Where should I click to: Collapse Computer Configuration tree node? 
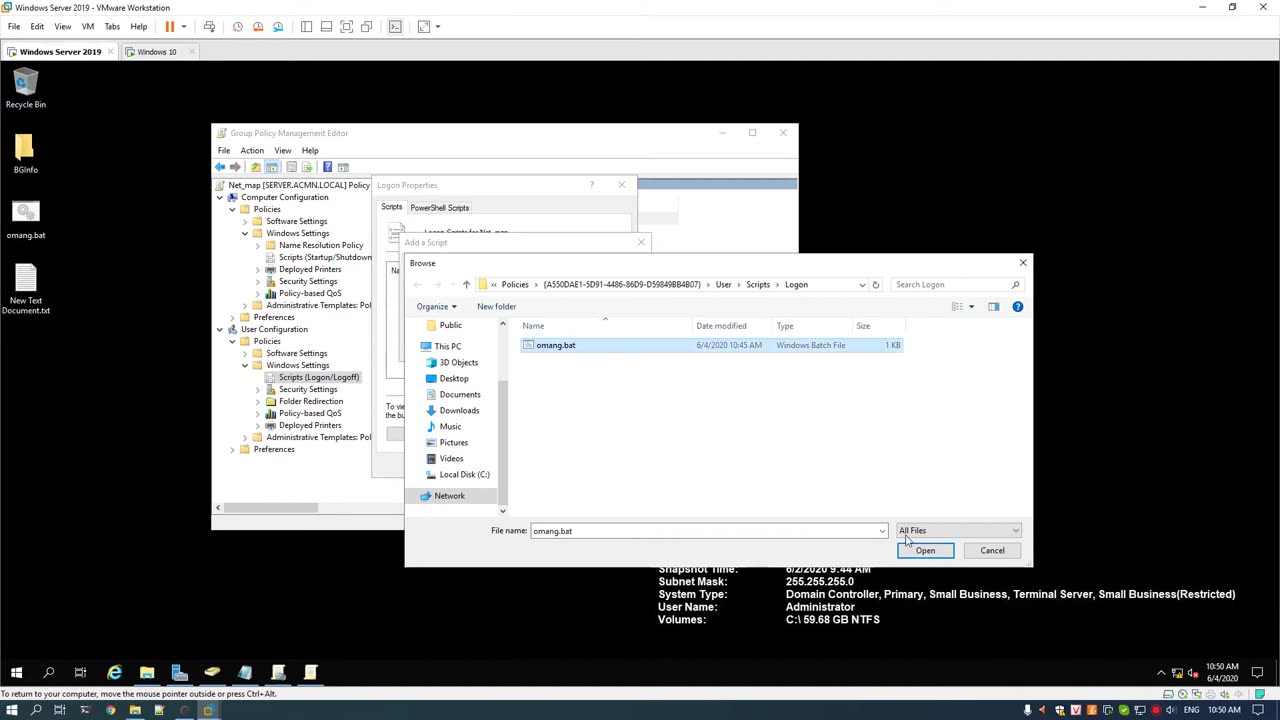220,197
